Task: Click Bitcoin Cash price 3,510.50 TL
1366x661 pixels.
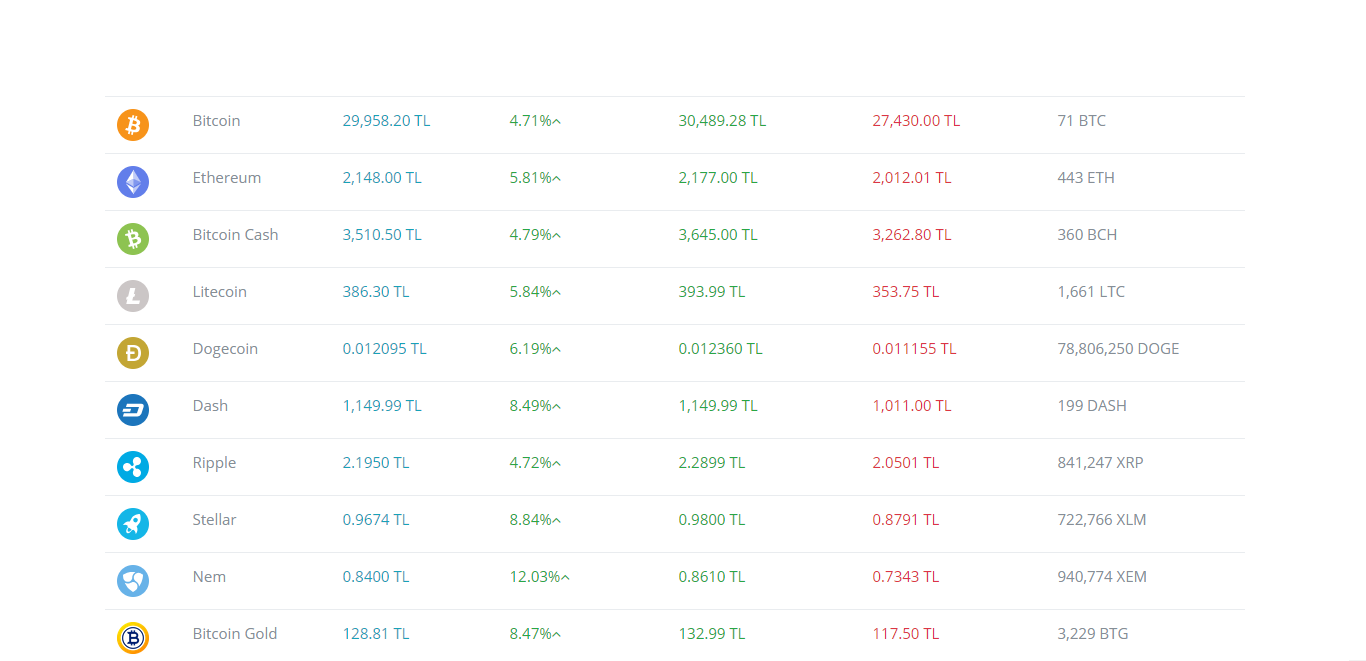Action: [382, 235]
